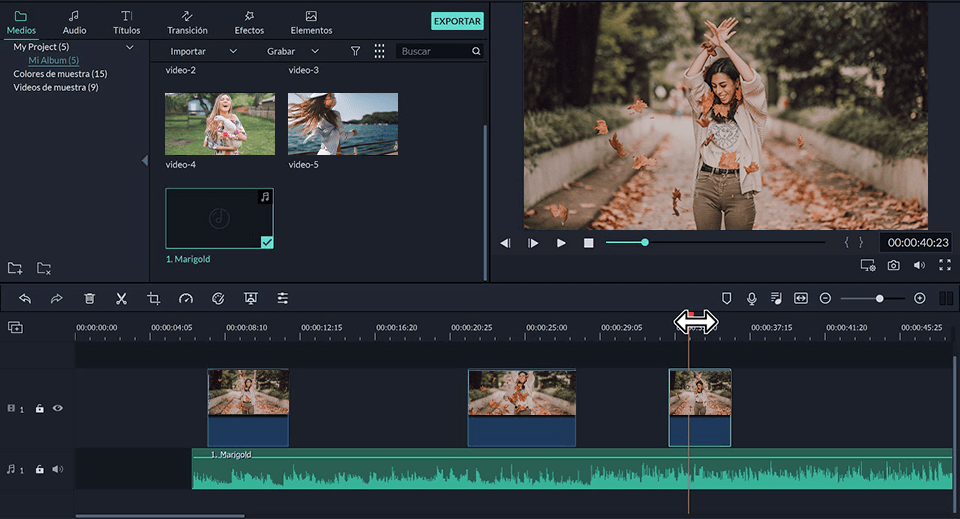
Task: Click the preview volume speaker icon
Action: tap(920, 265)
